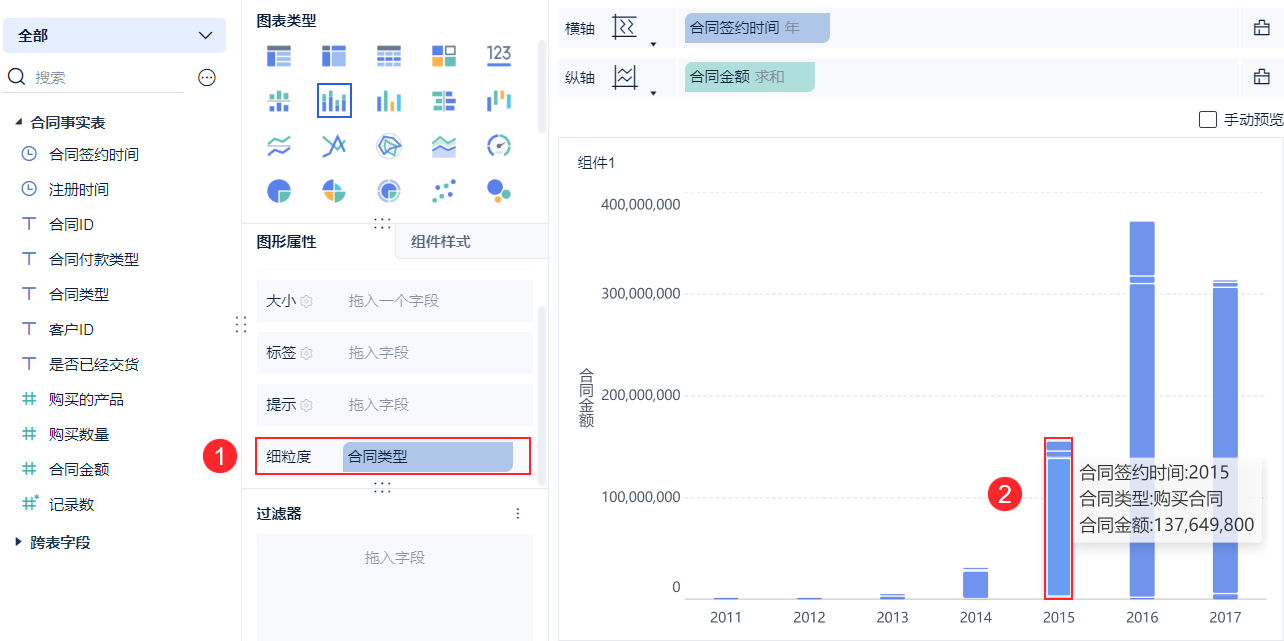Viewport: 1284px width, 641px height.
Task: Click the 提示 field drop area
Action: click(436, 405)
